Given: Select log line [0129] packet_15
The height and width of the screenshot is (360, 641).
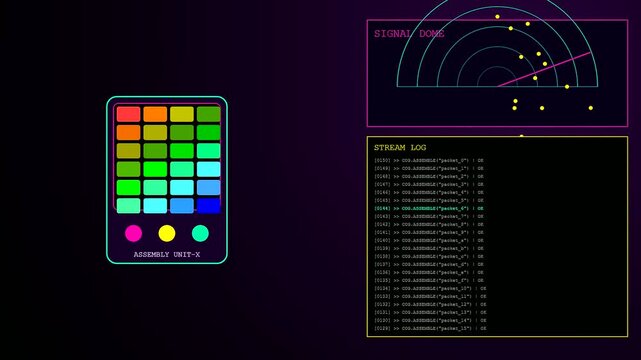Looking at the screenshot, I should click(x=430, y=329).
